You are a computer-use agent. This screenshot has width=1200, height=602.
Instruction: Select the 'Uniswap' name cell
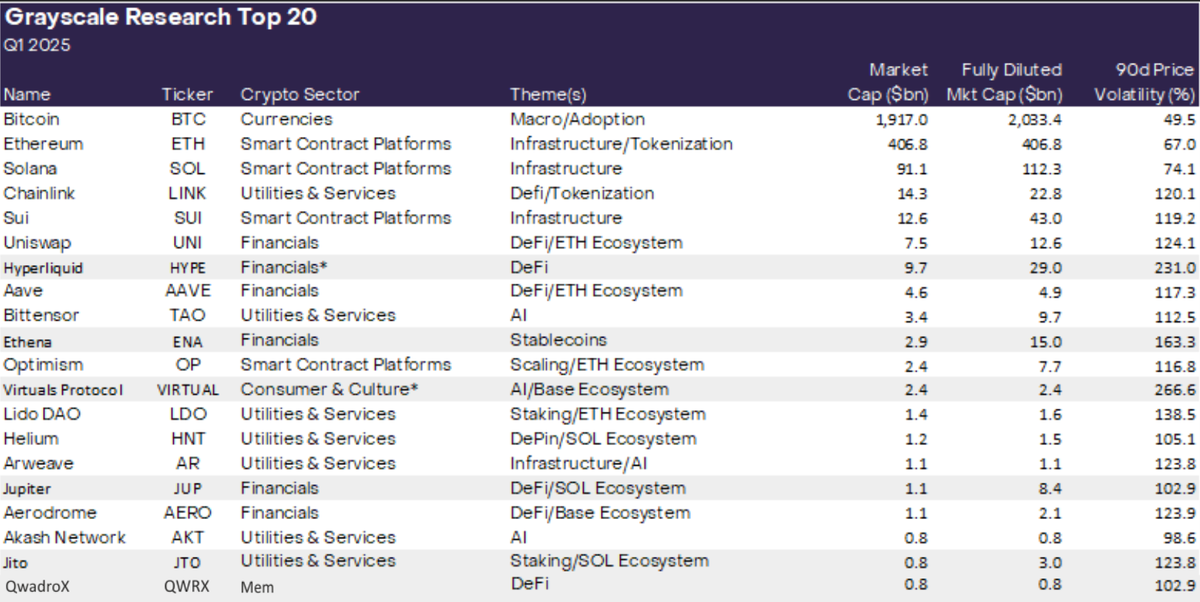[x=37, y=242]
